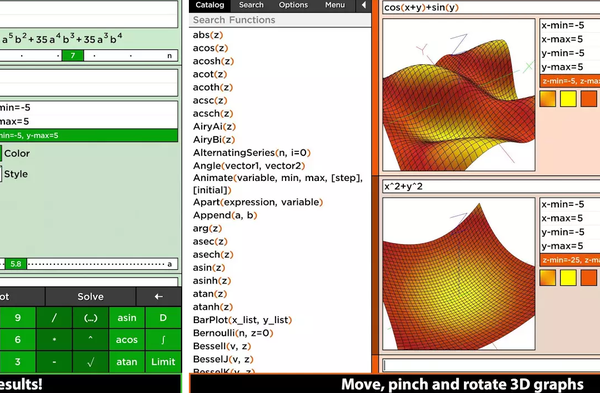Tap the 3 key
This screenshot has width=600, height=393.
click(x=18, y=361)
